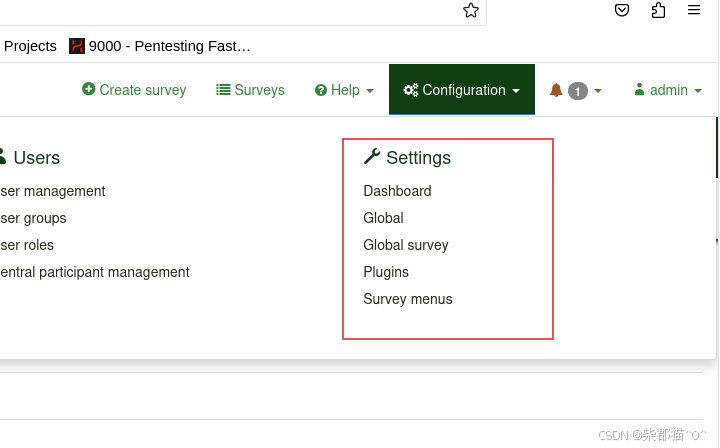
Task: Open the Pocket save icon
Action: [x=622, y=10]
